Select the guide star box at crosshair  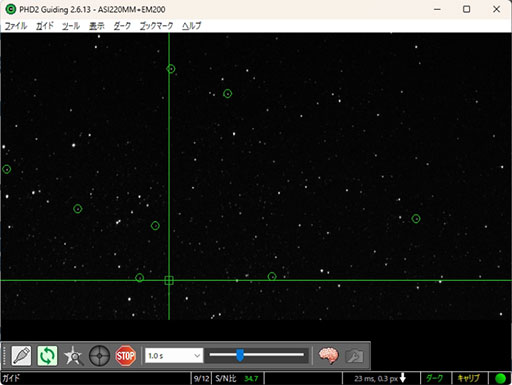(x=169, y=280)
